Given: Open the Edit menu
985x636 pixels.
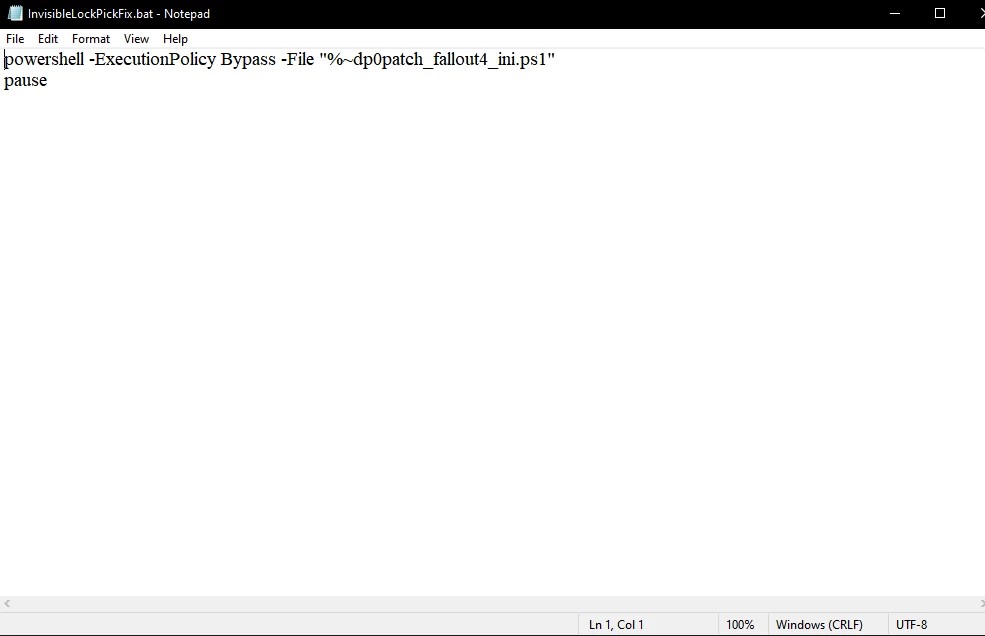Looking at the screenshot, I should pyautogui.click(x=48, y=39).
